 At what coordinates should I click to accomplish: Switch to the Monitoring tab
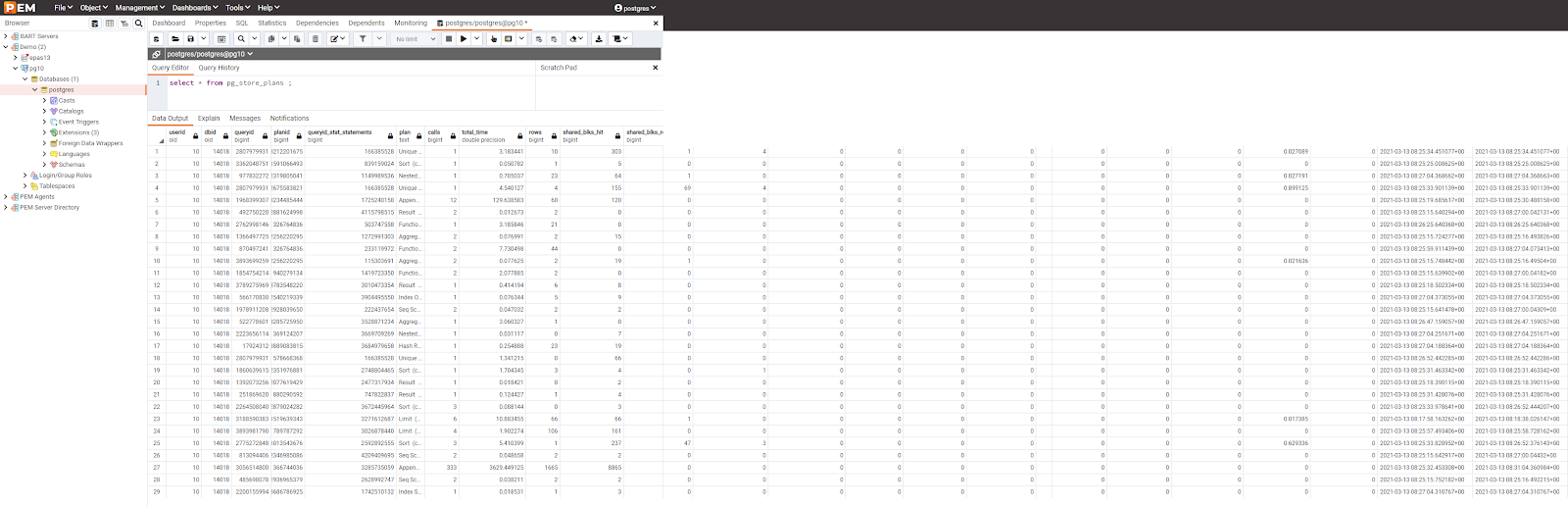[411, 23]
